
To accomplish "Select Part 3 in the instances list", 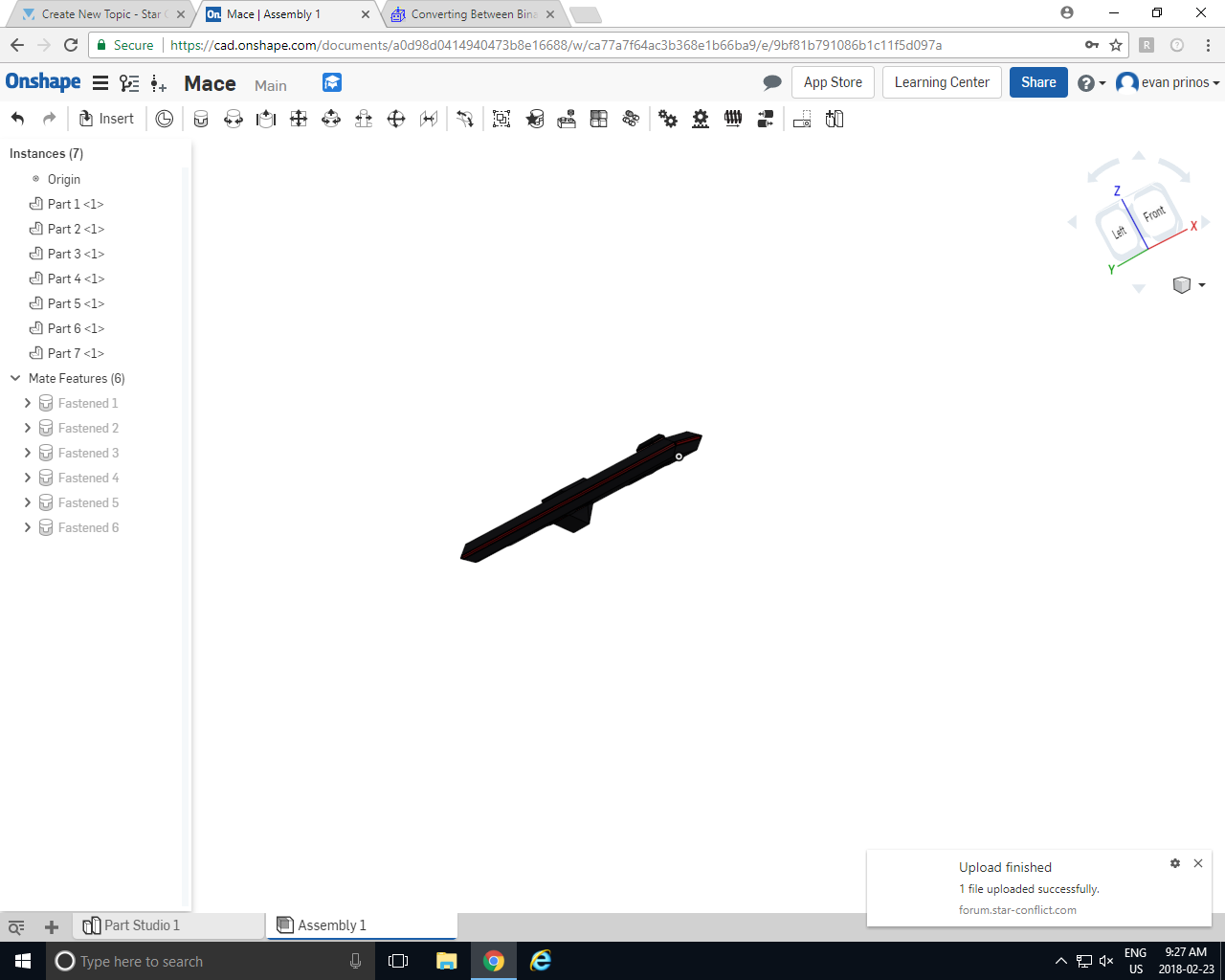I will [73, 254].
